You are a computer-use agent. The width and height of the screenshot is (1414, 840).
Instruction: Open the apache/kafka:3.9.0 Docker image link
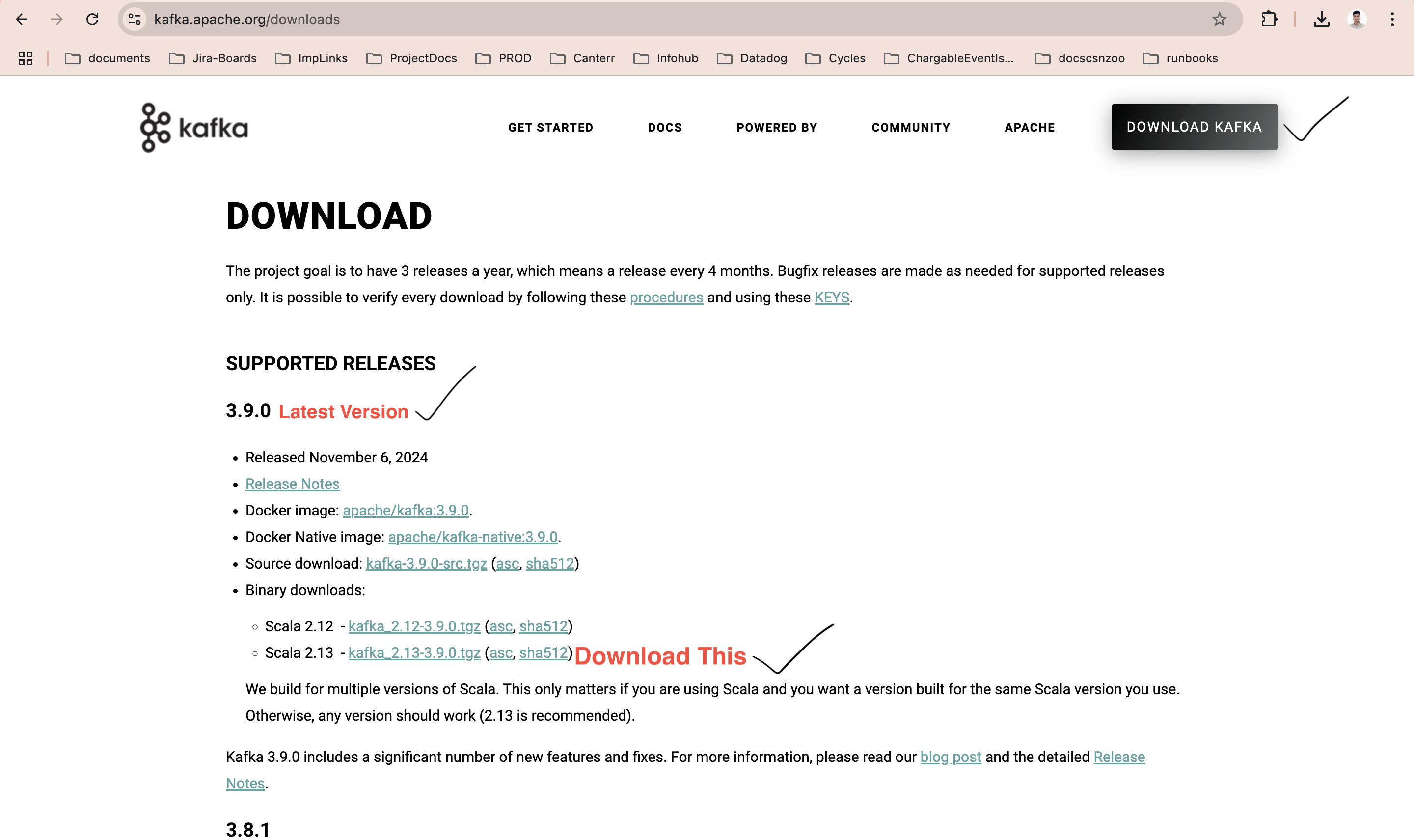(x=405, y=510)
